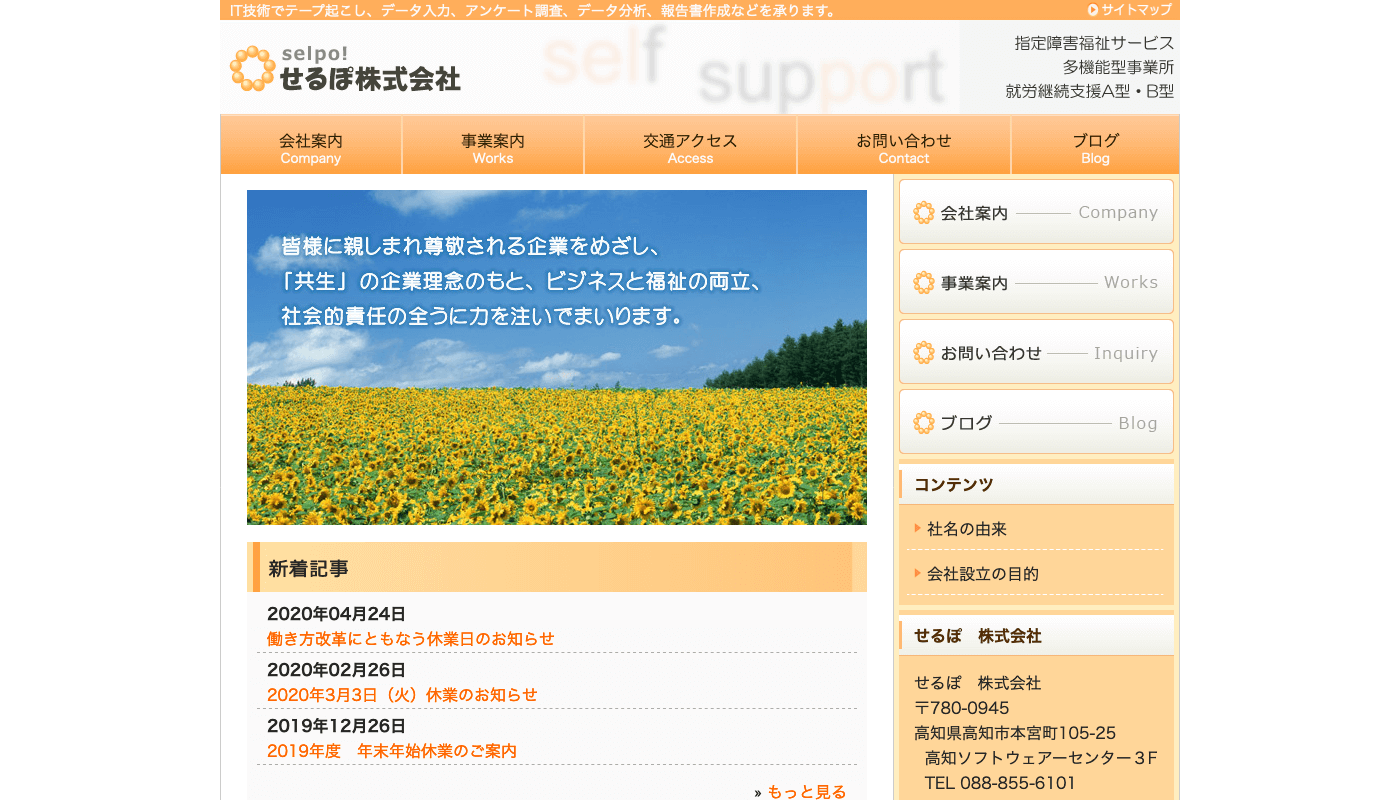Click the sitemap arrow icon
This screenshot has width=1400, height=800.
click(1093, 10)
